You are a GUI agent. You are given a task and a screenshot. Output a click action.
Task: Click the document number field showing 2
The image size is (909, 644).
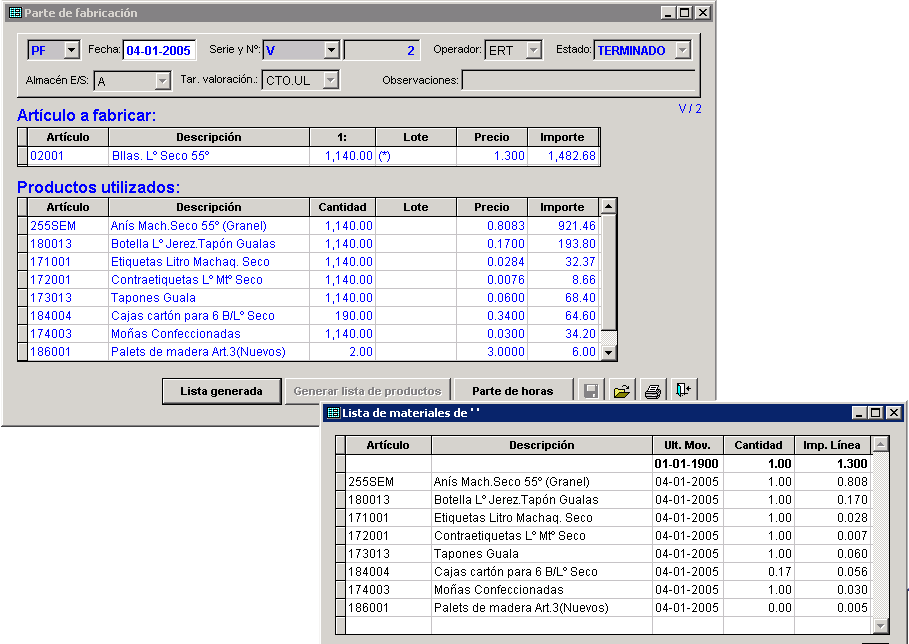click(x=381, y=50)
